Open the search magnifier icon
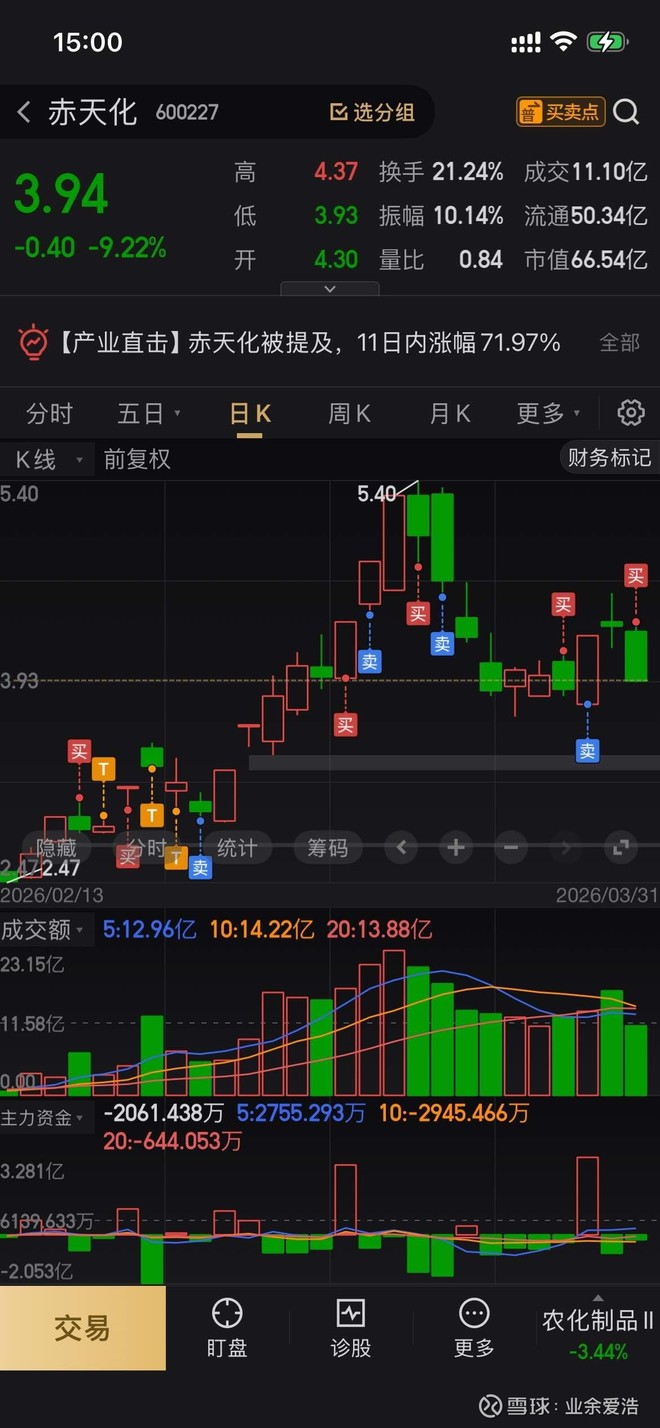Screen dimensions: 660x1428 coord(626,112)
